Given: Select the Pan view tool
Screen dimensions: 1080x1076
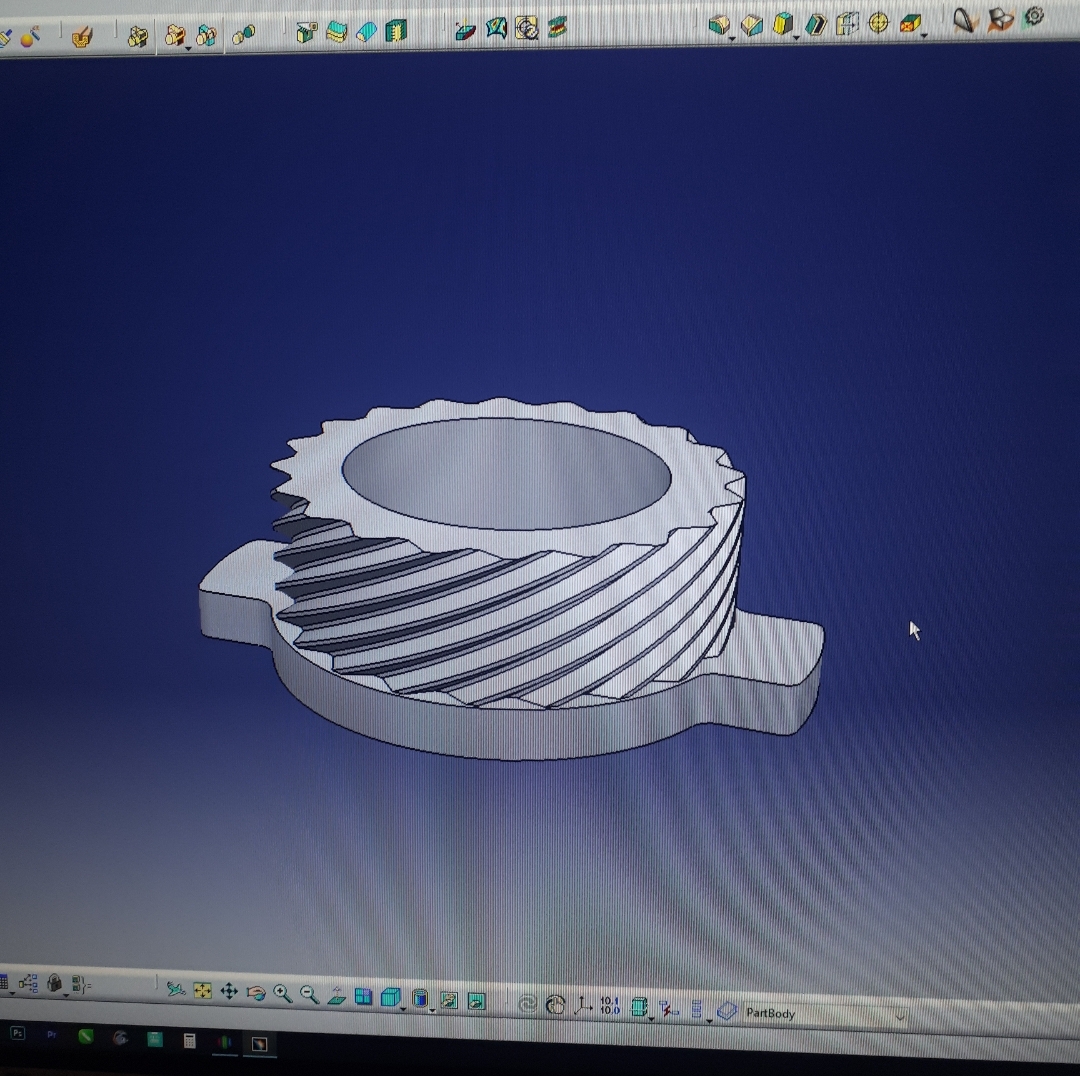Looking at the screenshot, I should pos(229,991).
